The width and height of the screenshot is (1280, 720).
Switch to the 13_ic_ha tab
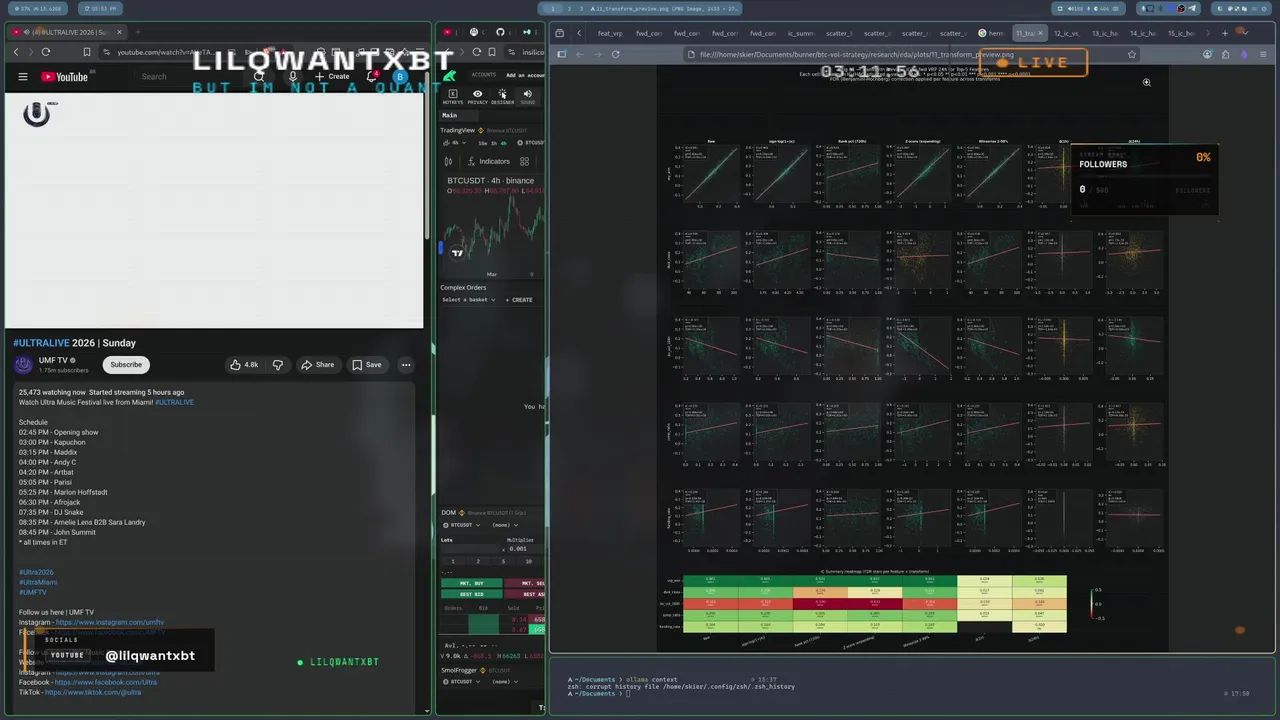(1104, 33)
